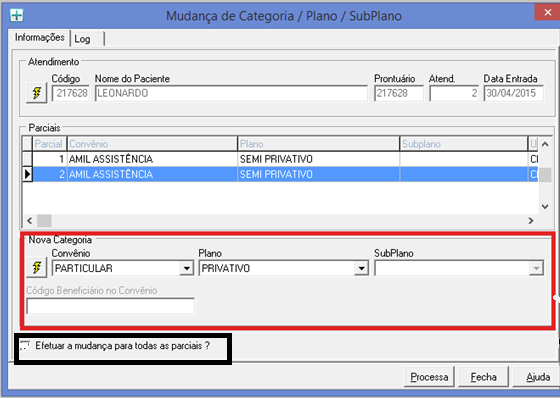
Task: Click the Parcial column header
Action: [49, 144]
